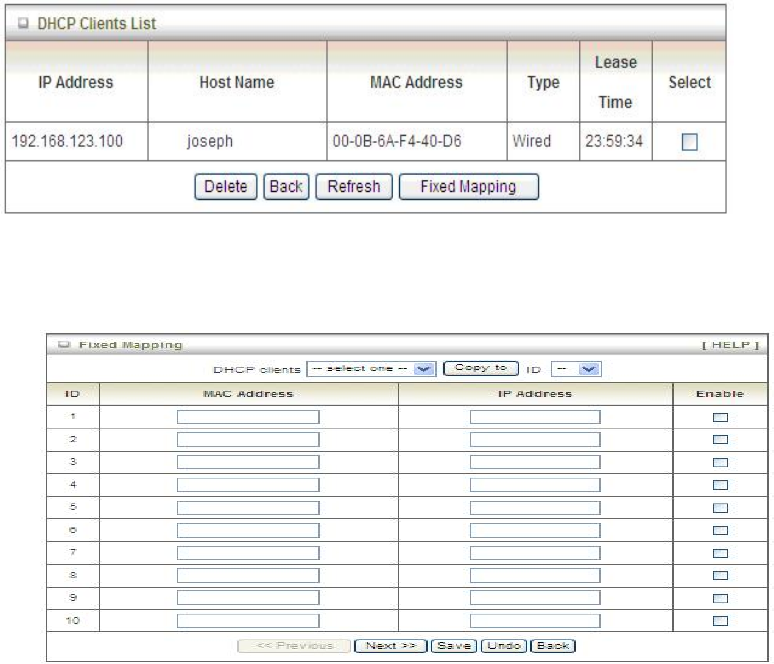Click the IP Address field for ID 3
This screenshot has height=664, width=774.
click(535, 462)
